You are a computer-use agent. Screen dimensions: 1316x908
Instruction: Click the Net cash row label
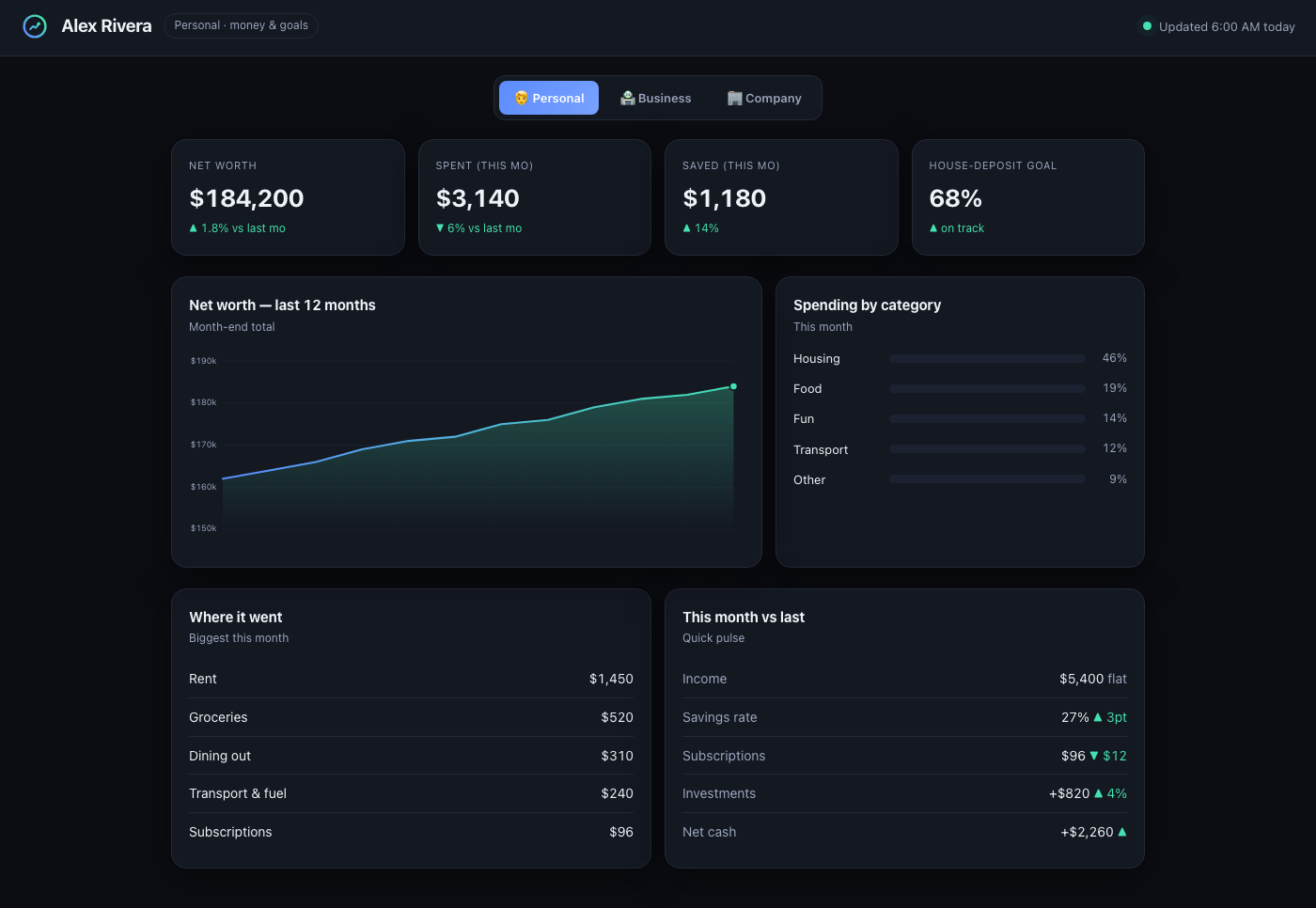(x=710, y=832)
